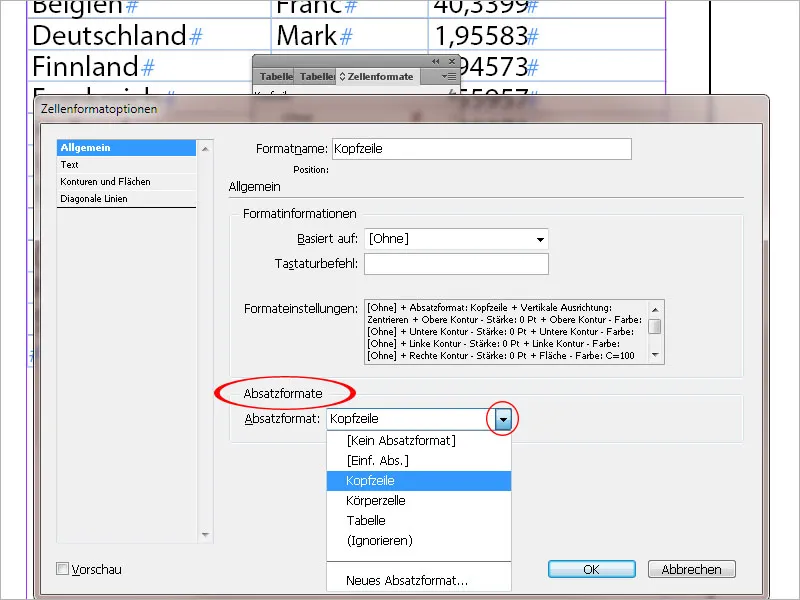Collapse the panel group using the double-arrow icon
Screen dimensions: 800x600
point(434,62)
